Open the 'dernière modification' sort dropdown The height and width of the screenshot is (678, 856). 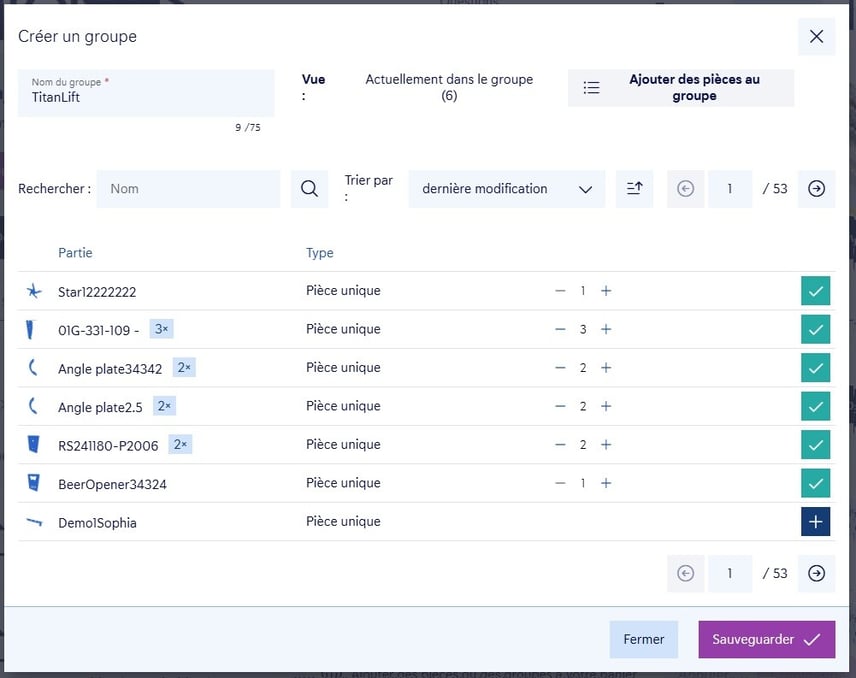point(507,189)
